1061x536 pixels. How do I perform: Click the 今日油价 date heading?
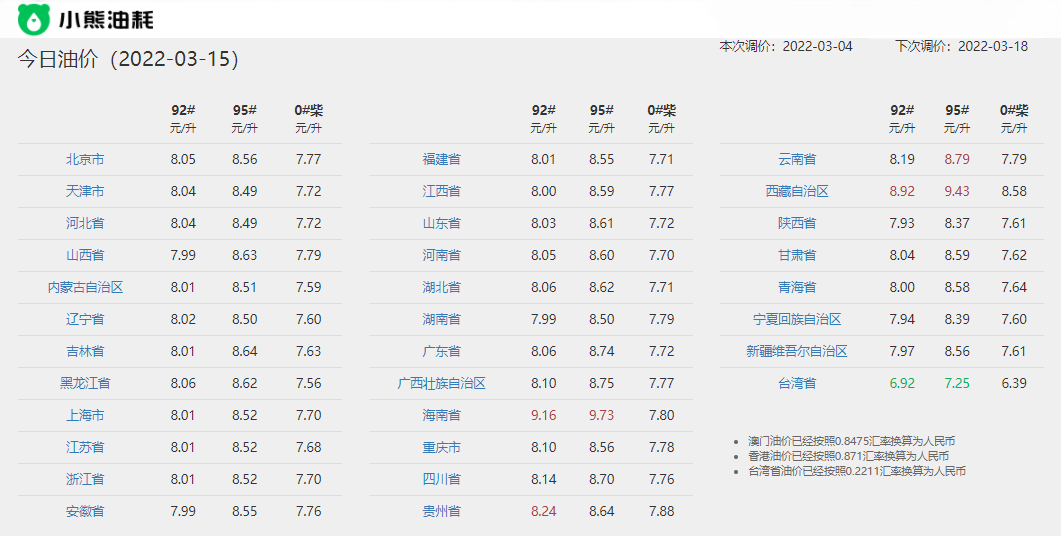coord(129,59)
